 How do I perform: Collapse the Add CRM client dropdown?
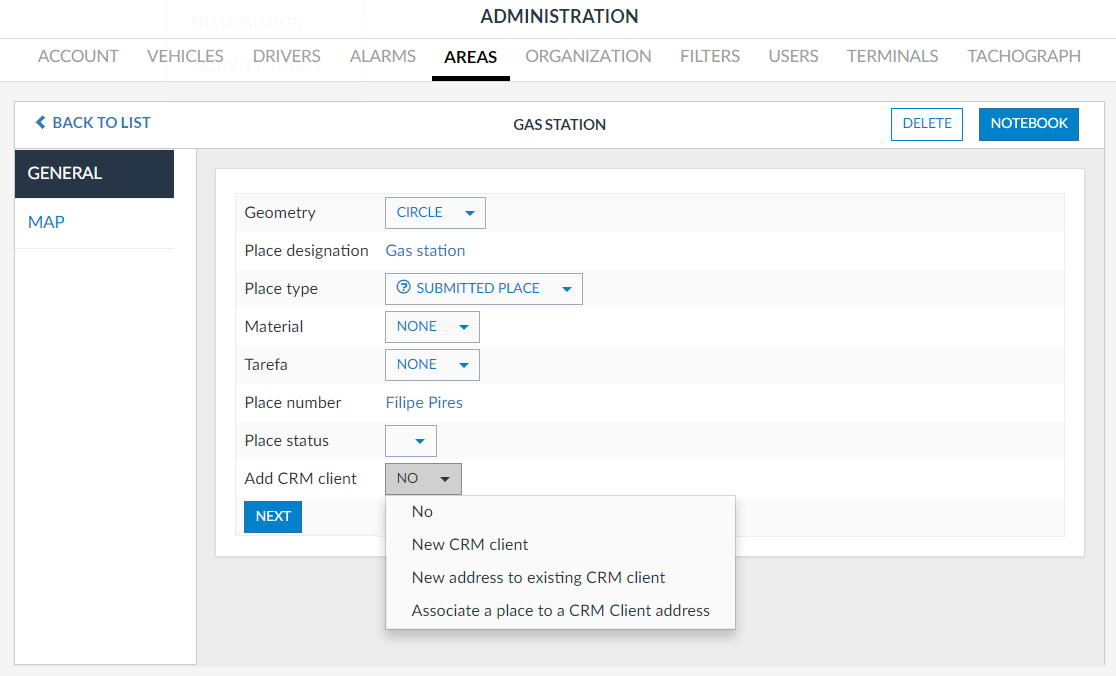point(423,479)
